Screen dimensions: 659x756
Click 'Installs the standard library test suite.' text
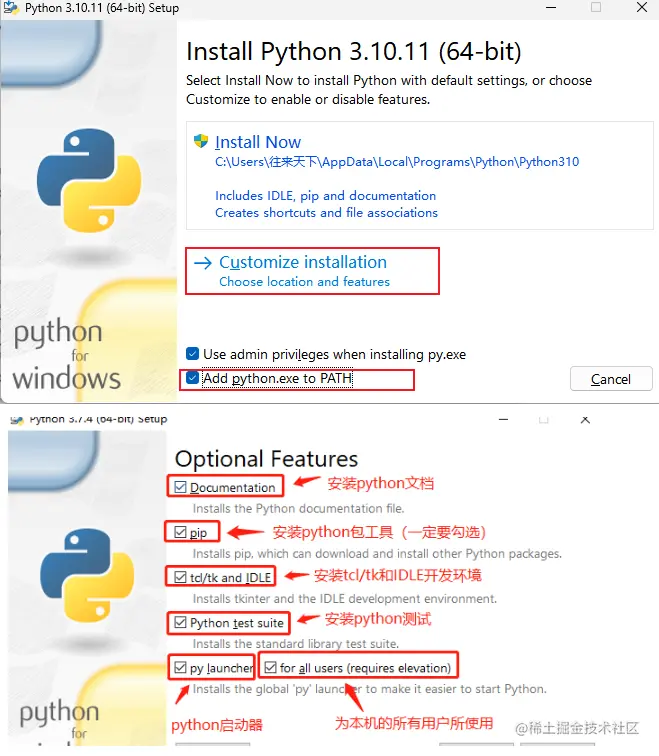point(296,644)
